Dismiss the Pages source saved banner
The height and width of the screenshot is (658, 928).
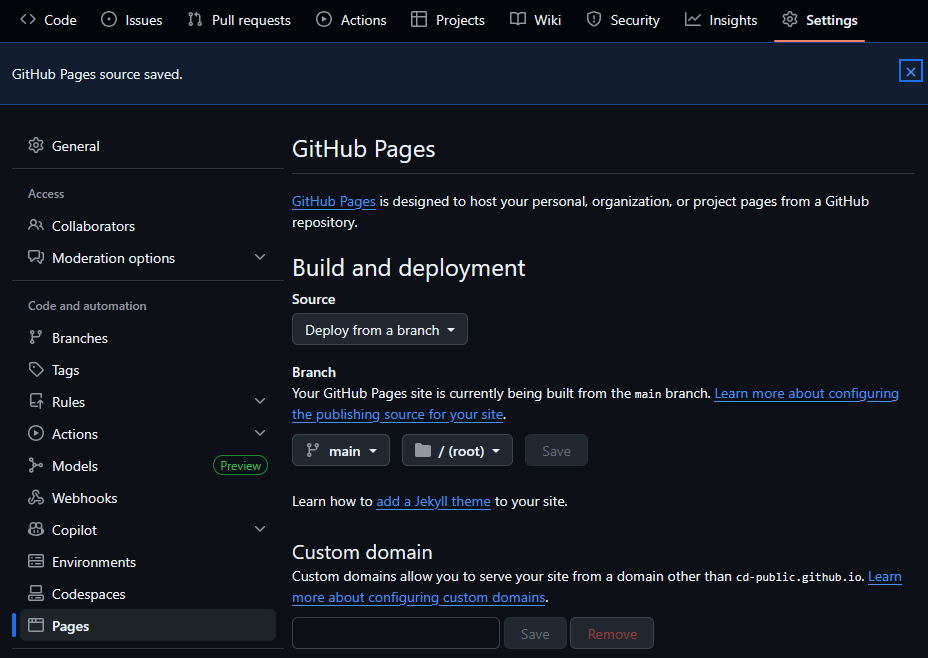click(x=910, y=71)
